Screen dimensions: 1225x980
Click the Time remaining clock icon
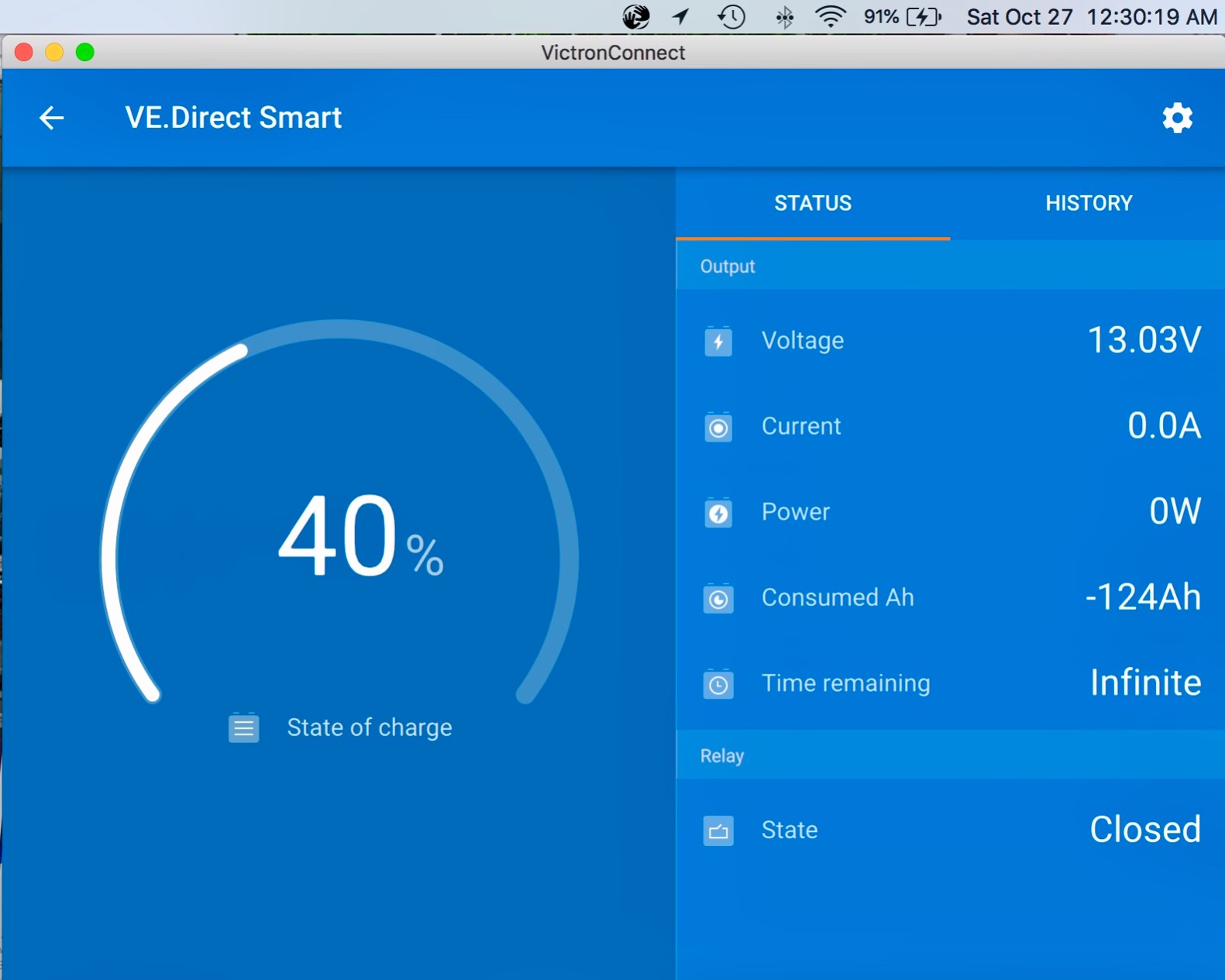718,684
